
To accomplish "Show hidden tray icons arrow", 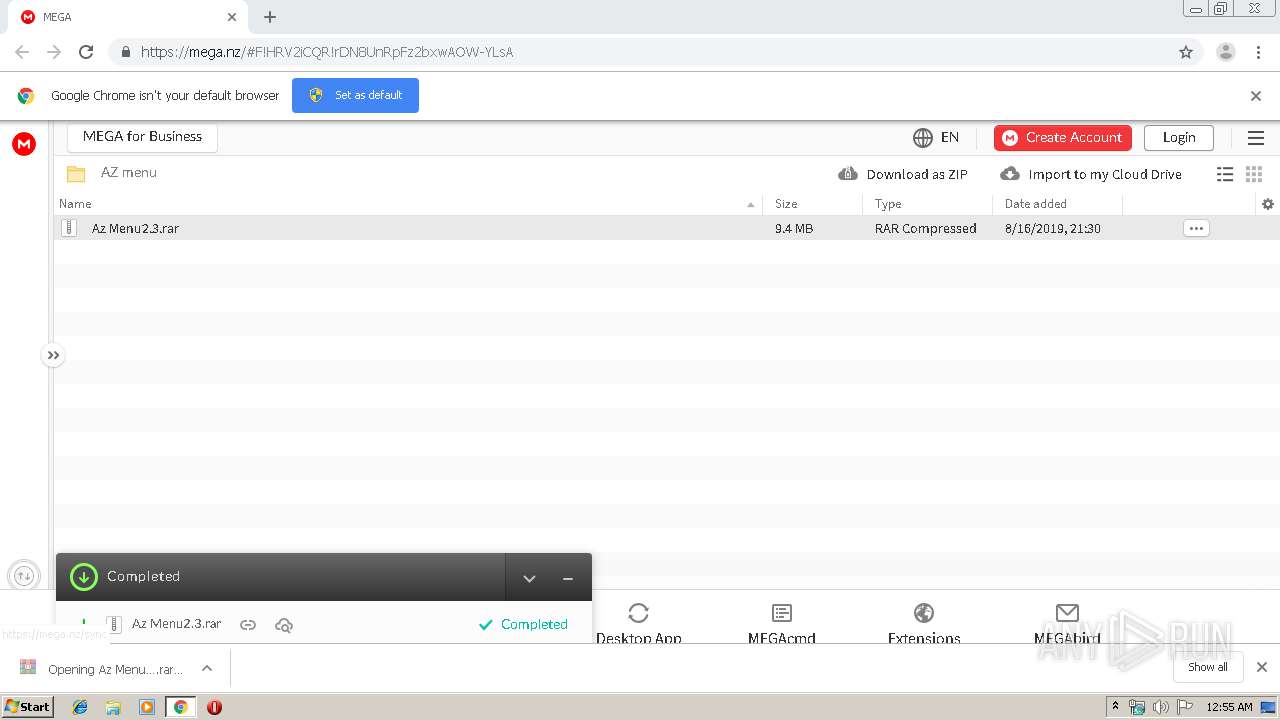I will (x=1116, y=707).
